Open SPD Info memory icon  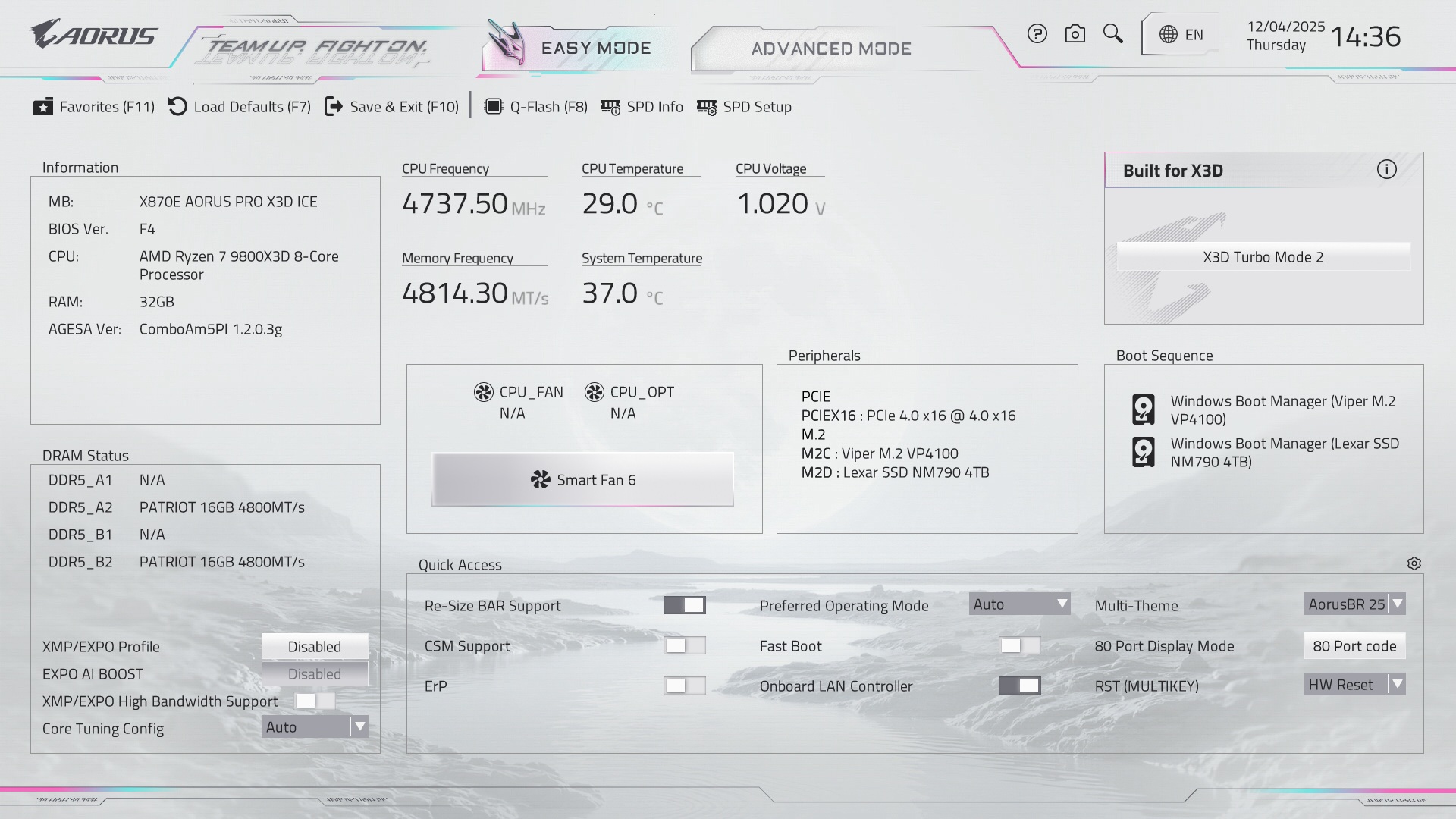(610, 107)
